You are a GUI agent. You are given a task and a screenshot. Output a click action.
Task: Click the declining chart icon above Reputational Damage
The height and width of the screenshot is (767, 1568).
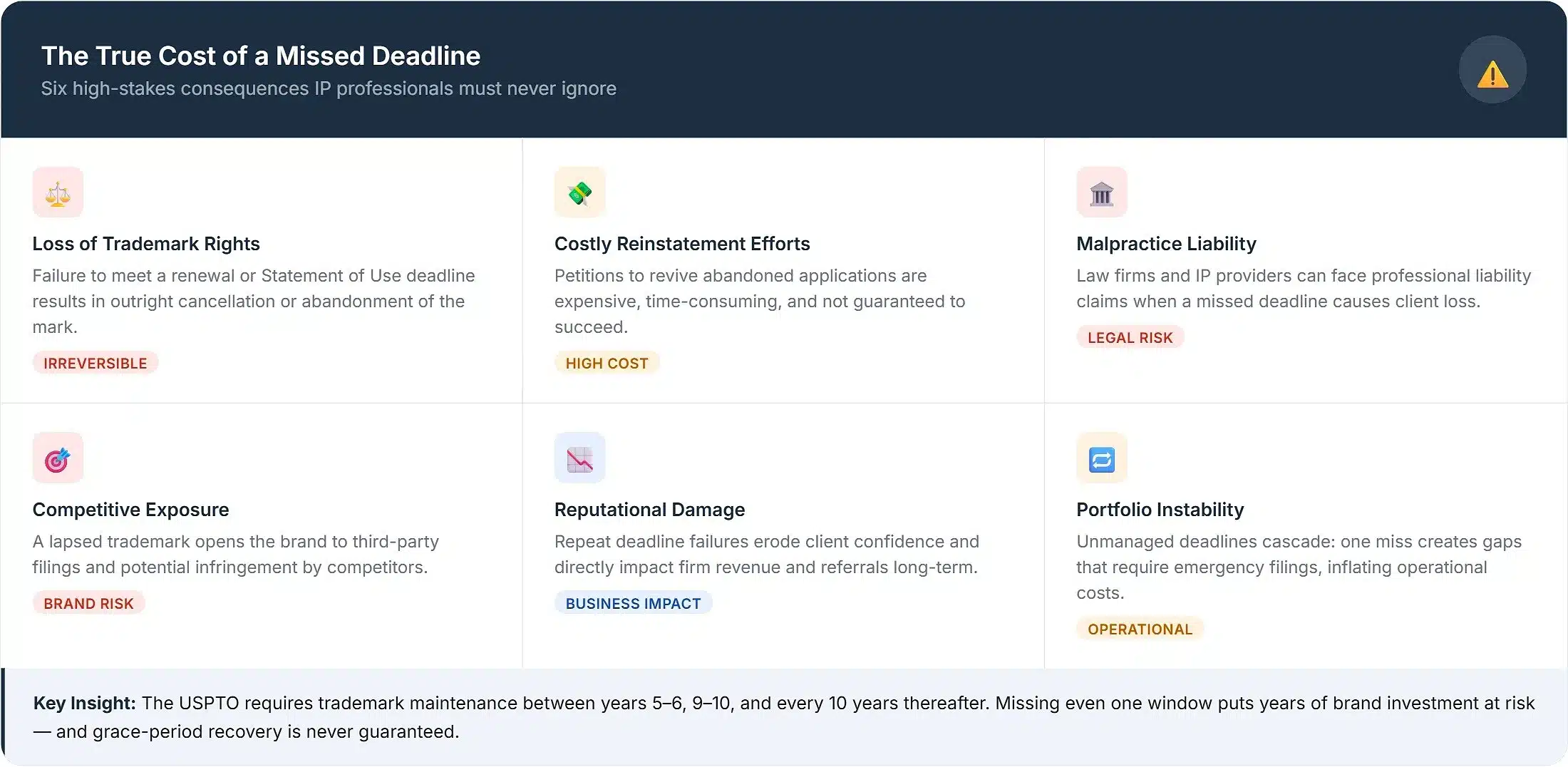(x=580, y=458)
